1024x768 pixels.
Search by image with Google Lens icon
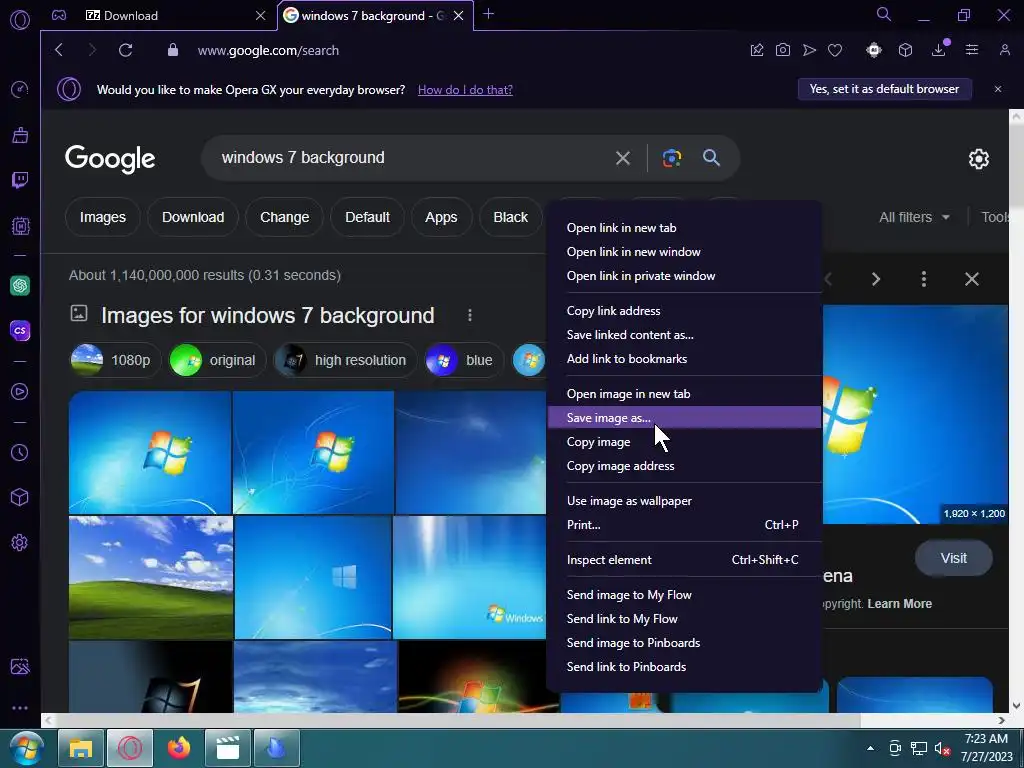(671, 158)
